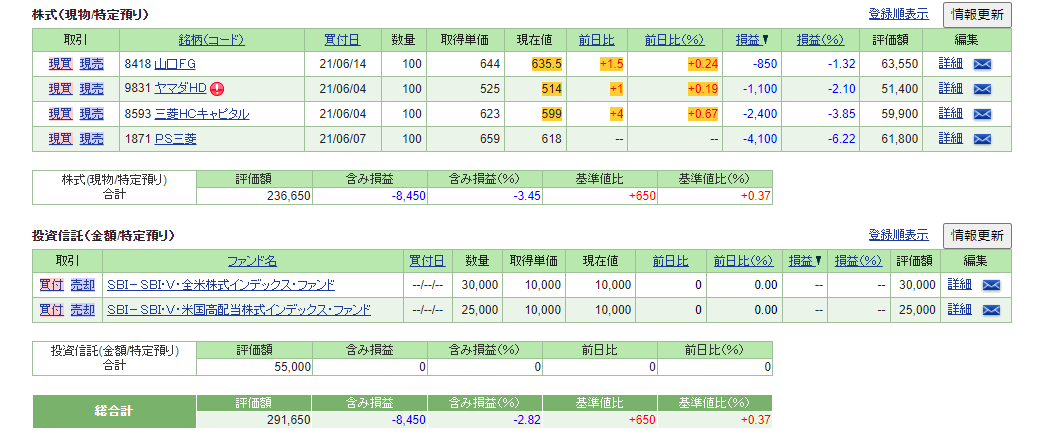Image resolution: width=1041 pixels, height=445 pixels.
Task: Click 現買 for 9831 ヤマダHD
Action: tap(60, 89)
